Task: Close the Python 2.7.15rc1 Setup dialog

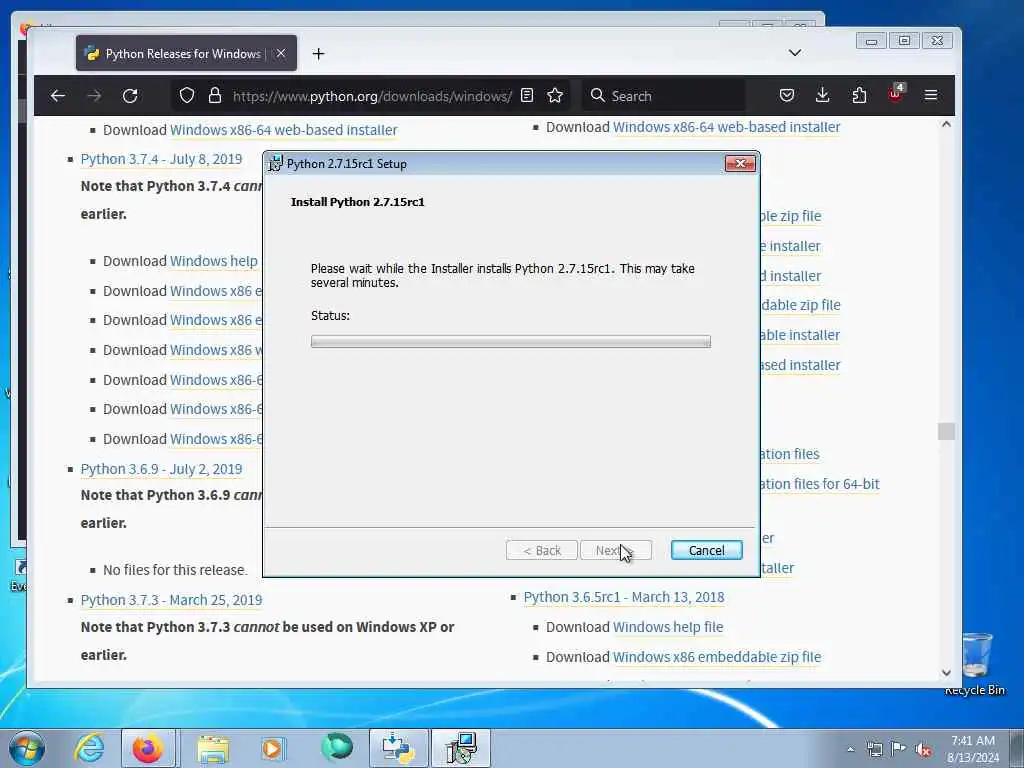Action: point(741,163)
